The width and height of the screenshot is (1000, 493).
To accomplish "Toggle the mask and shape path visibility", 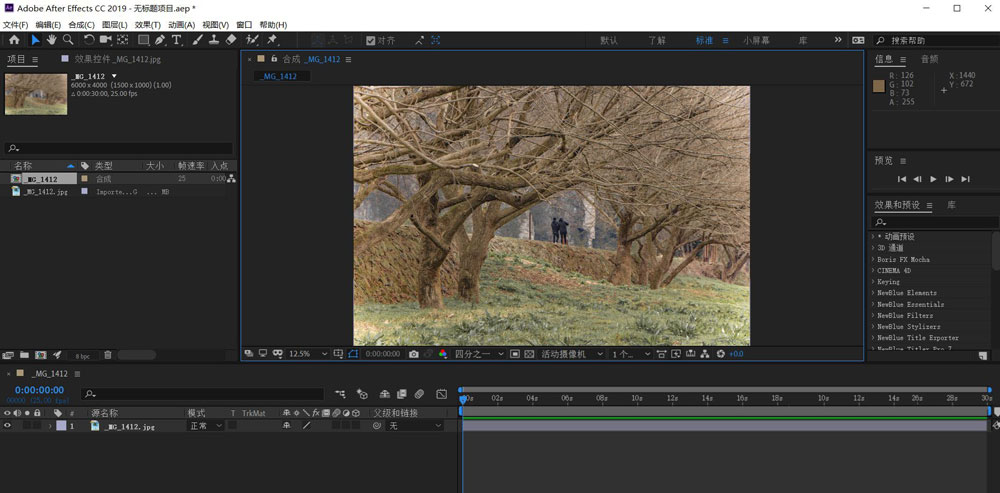I will tap(353, 354).
